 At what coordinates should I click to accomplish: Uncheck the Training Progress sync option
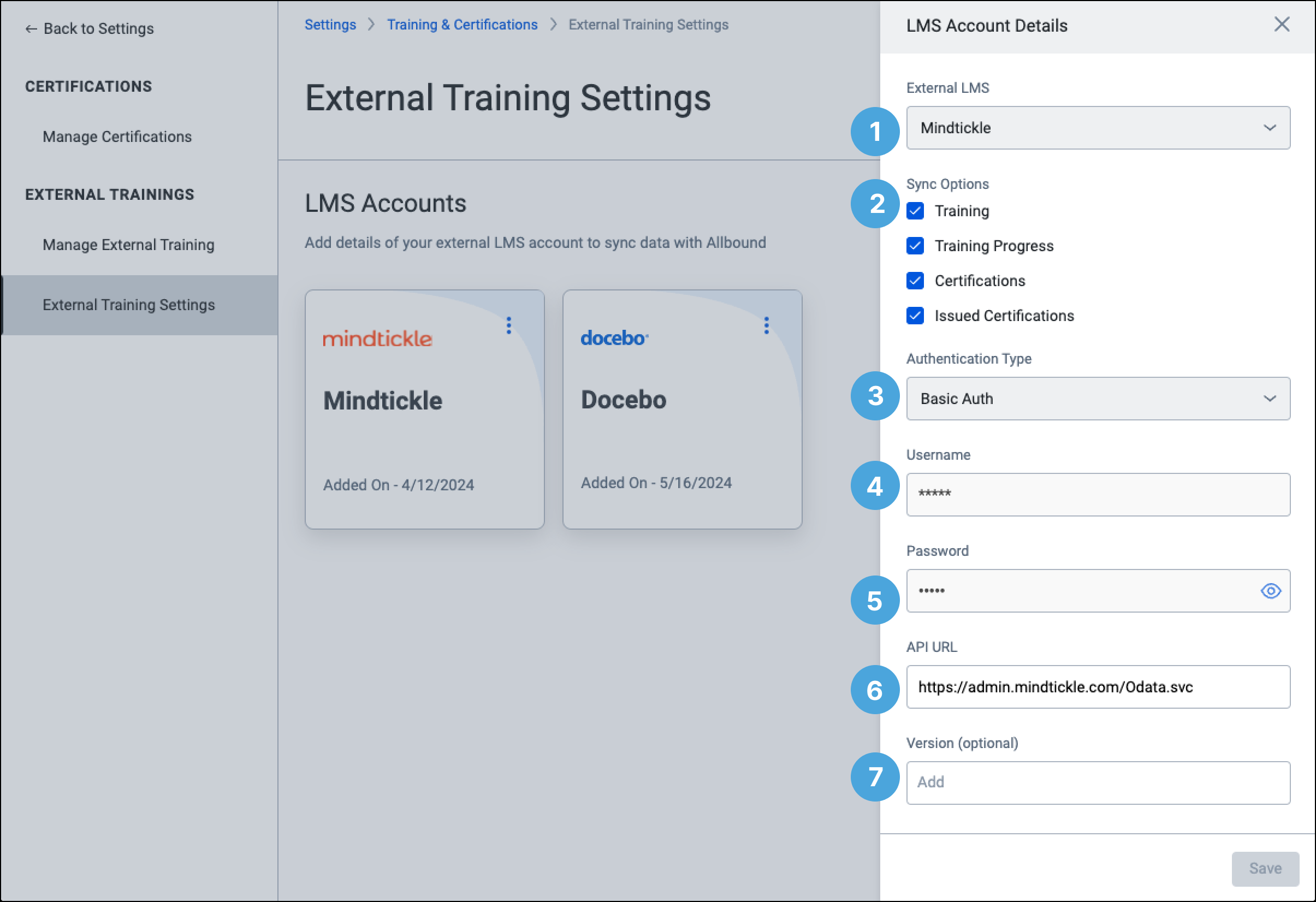(915, 246)
